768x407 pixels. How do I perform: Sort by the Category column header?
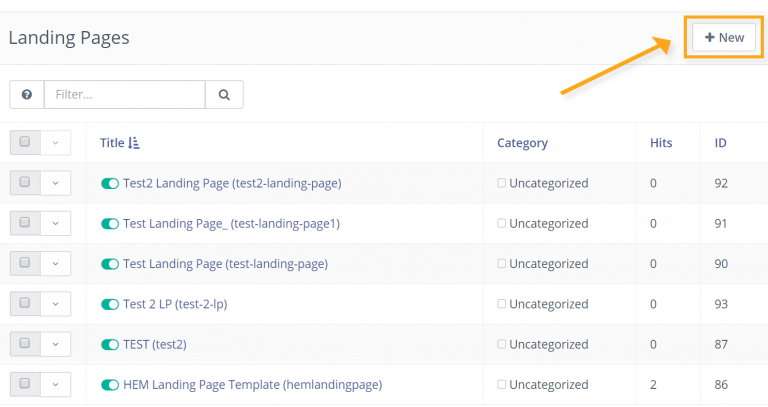point(522,143)
